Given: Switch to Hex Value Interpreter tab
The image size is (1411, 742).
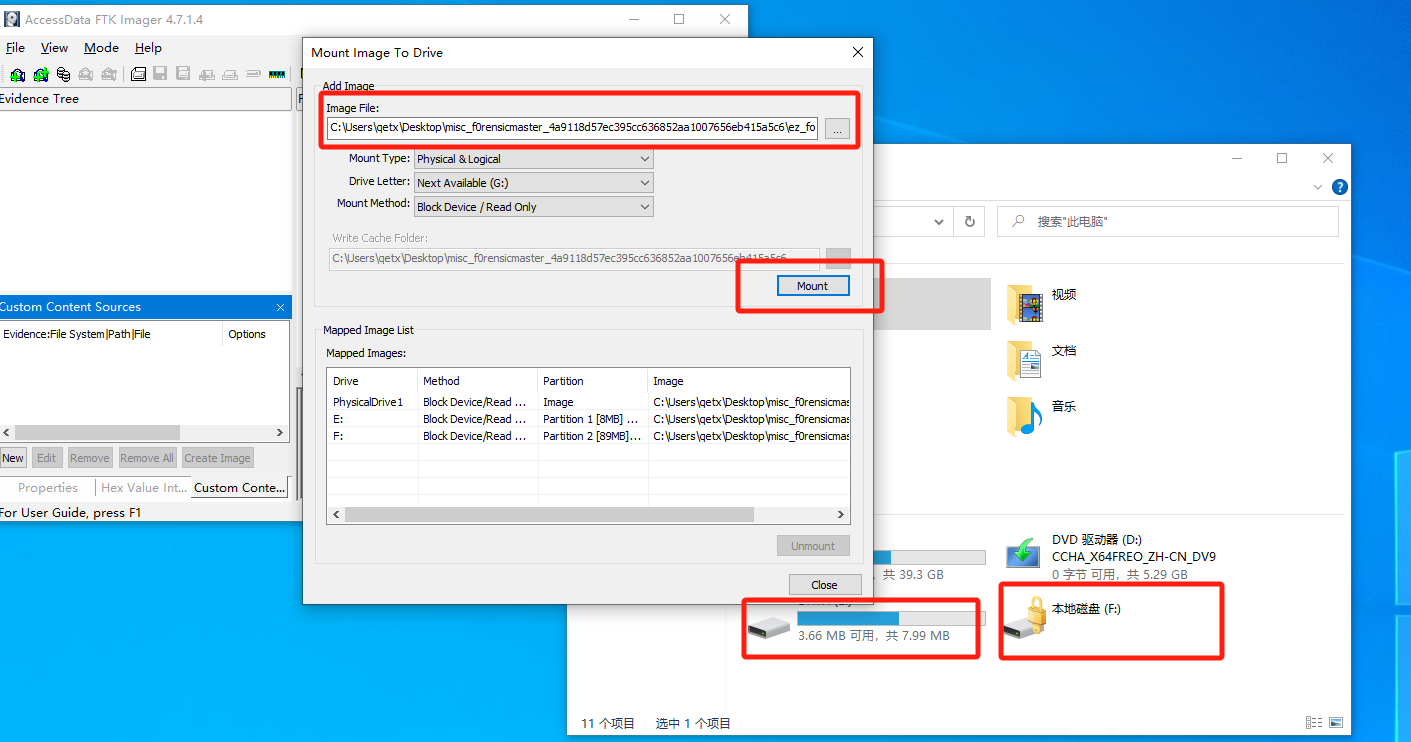Looking at the screenshot, I should tap(144, 488).
